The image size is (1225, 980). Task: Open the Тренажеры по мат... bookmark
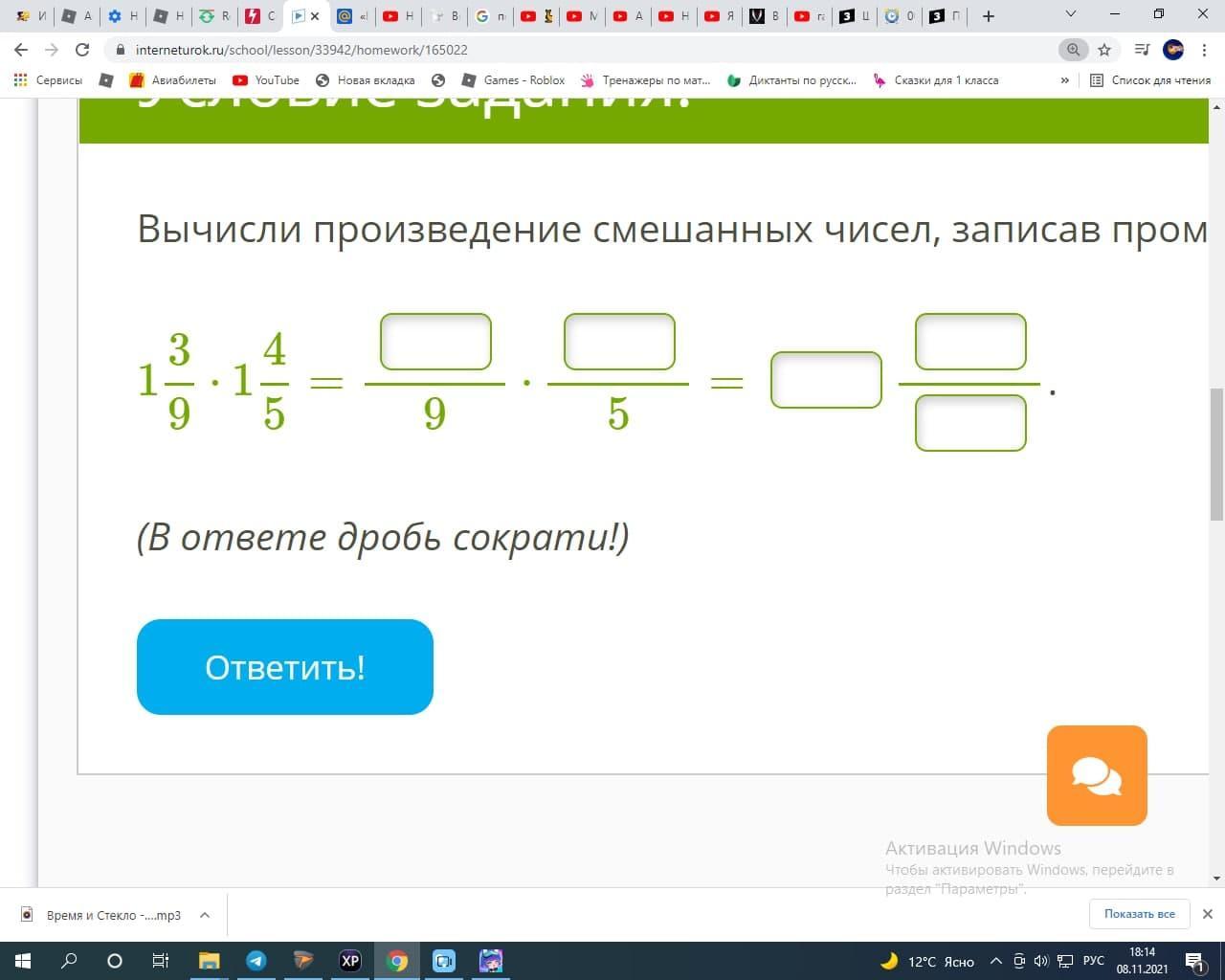[646, 80]
